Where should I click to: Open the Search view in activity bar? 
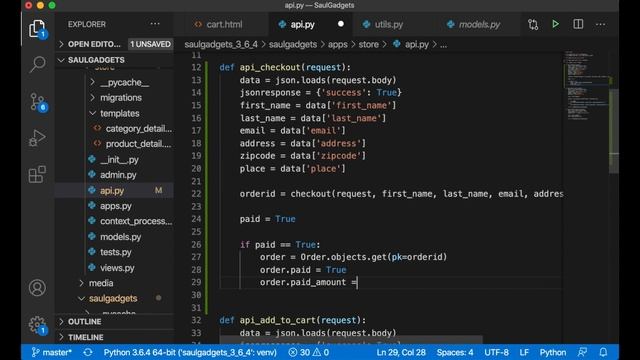(37, 64)
